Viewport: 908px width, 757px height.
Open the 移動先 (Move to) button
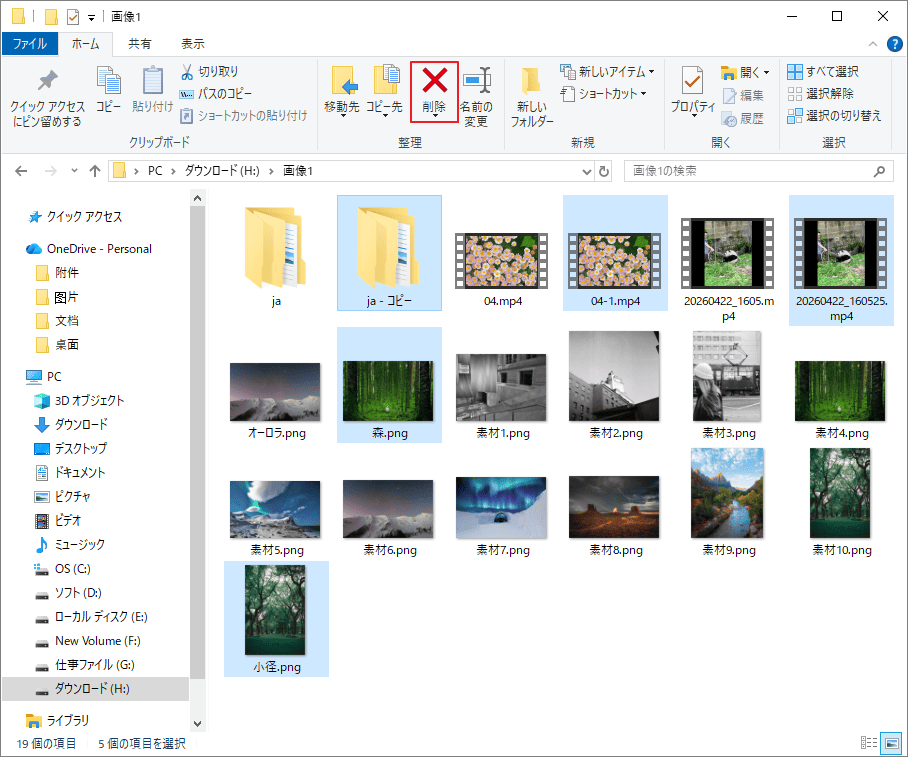[342, 92]
